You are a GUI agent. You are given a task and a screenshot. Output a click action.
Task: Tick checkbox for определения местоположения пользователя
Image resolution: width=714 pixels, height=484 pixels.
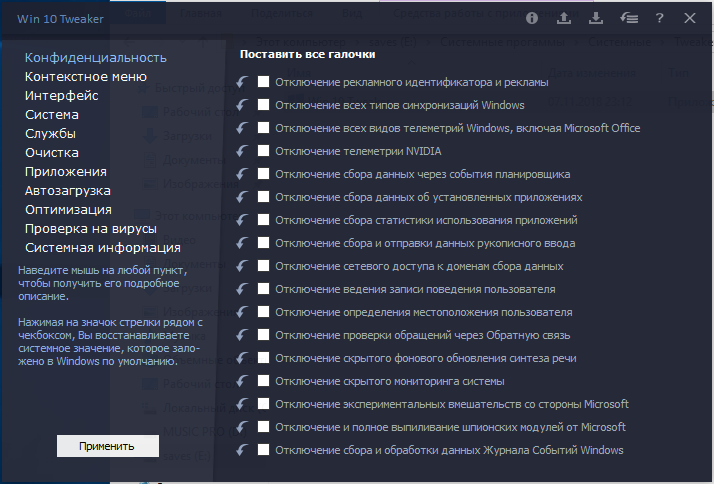tap(263, 311)
